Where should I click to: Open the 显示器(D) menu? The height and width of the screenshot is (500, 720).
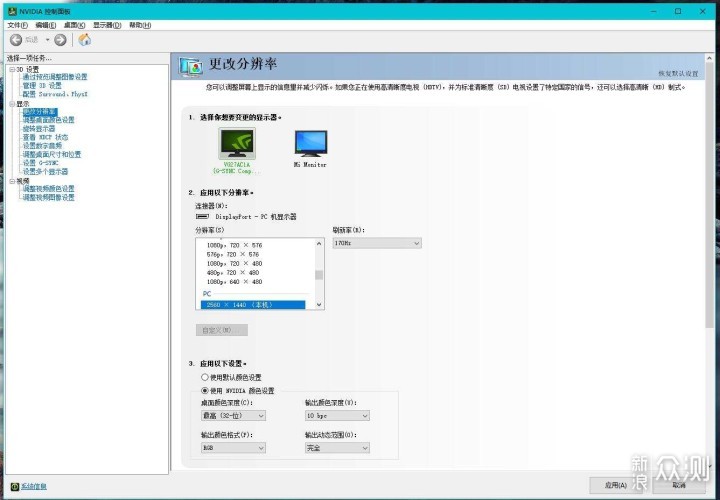click(107, 25)
